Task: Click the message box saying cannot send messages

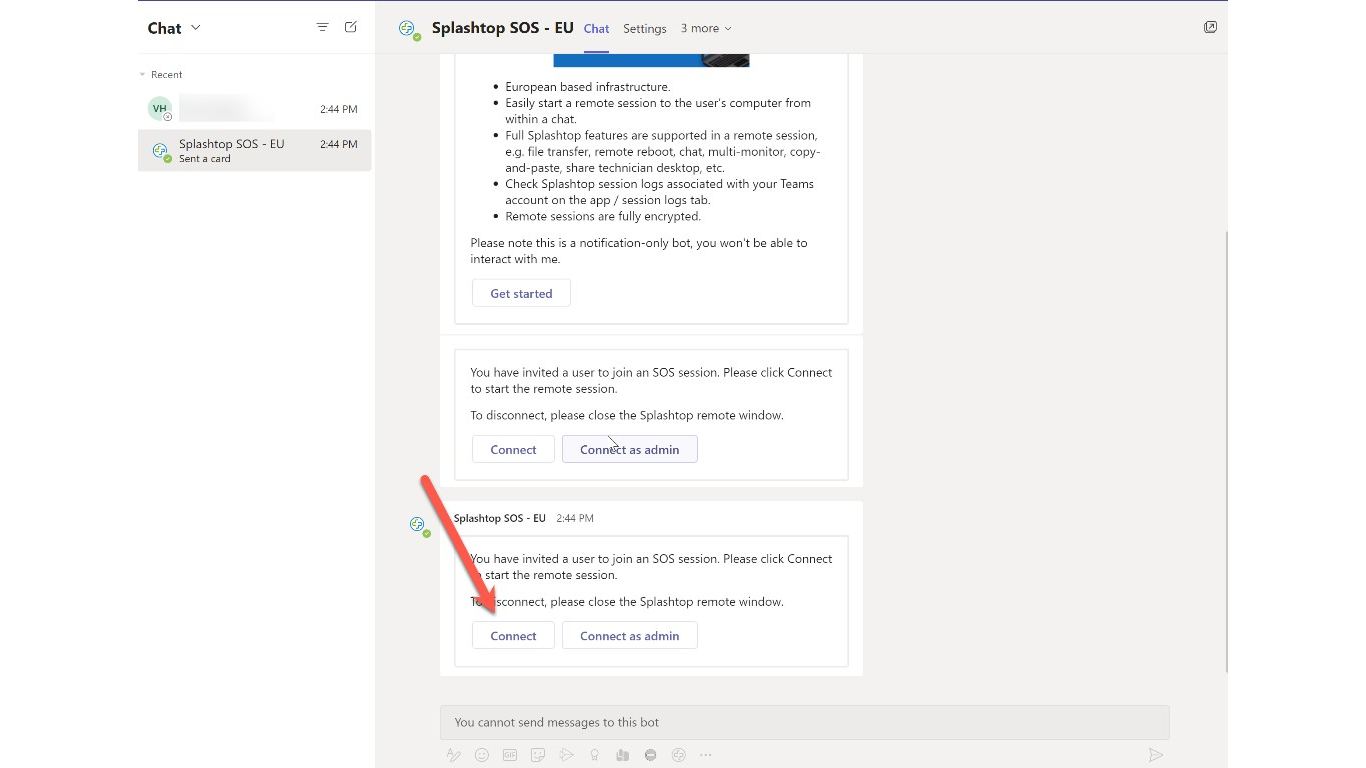Action: [804, 722]
